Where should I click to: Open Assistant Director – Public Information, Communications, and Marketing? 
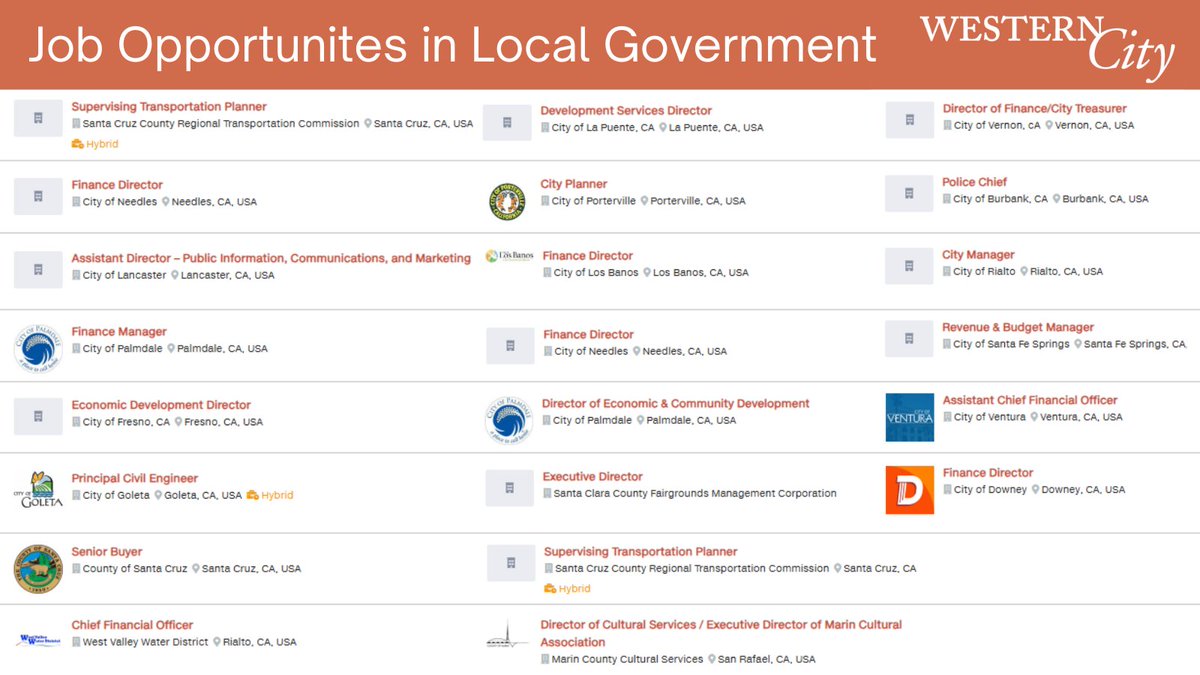(x=271, y=258)
